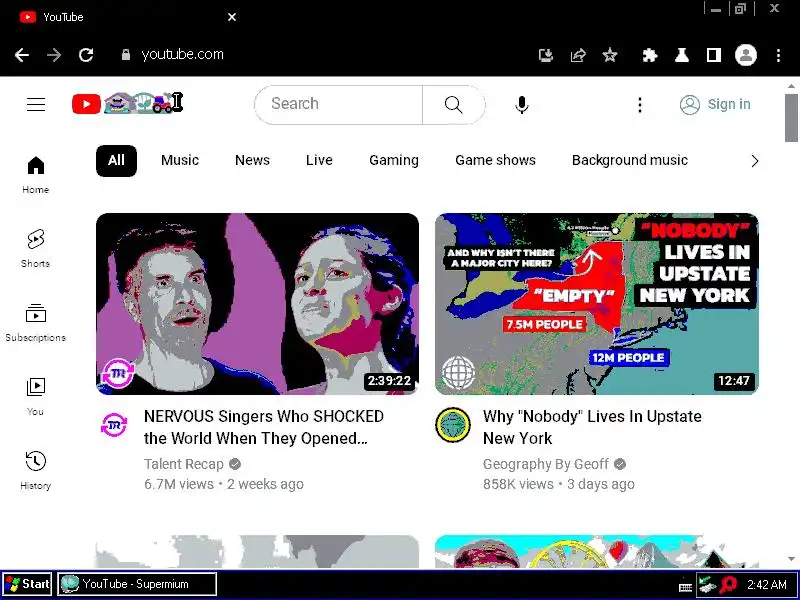Screen dimensions: 800x600
Task: Open the Geography By Geoff channel name
Action: (545, 464)
